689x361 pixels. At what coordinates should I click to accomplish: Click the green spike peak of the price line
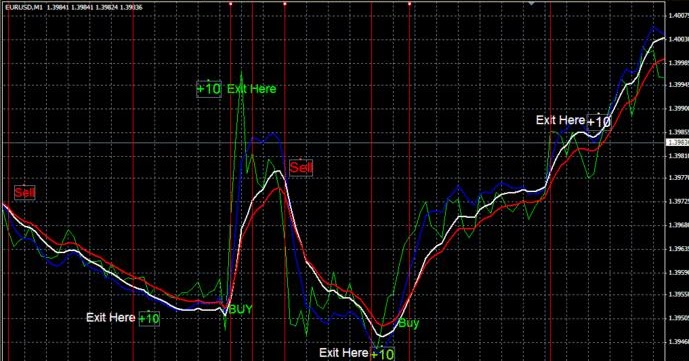pyautogui.click(x=241, y=72)
